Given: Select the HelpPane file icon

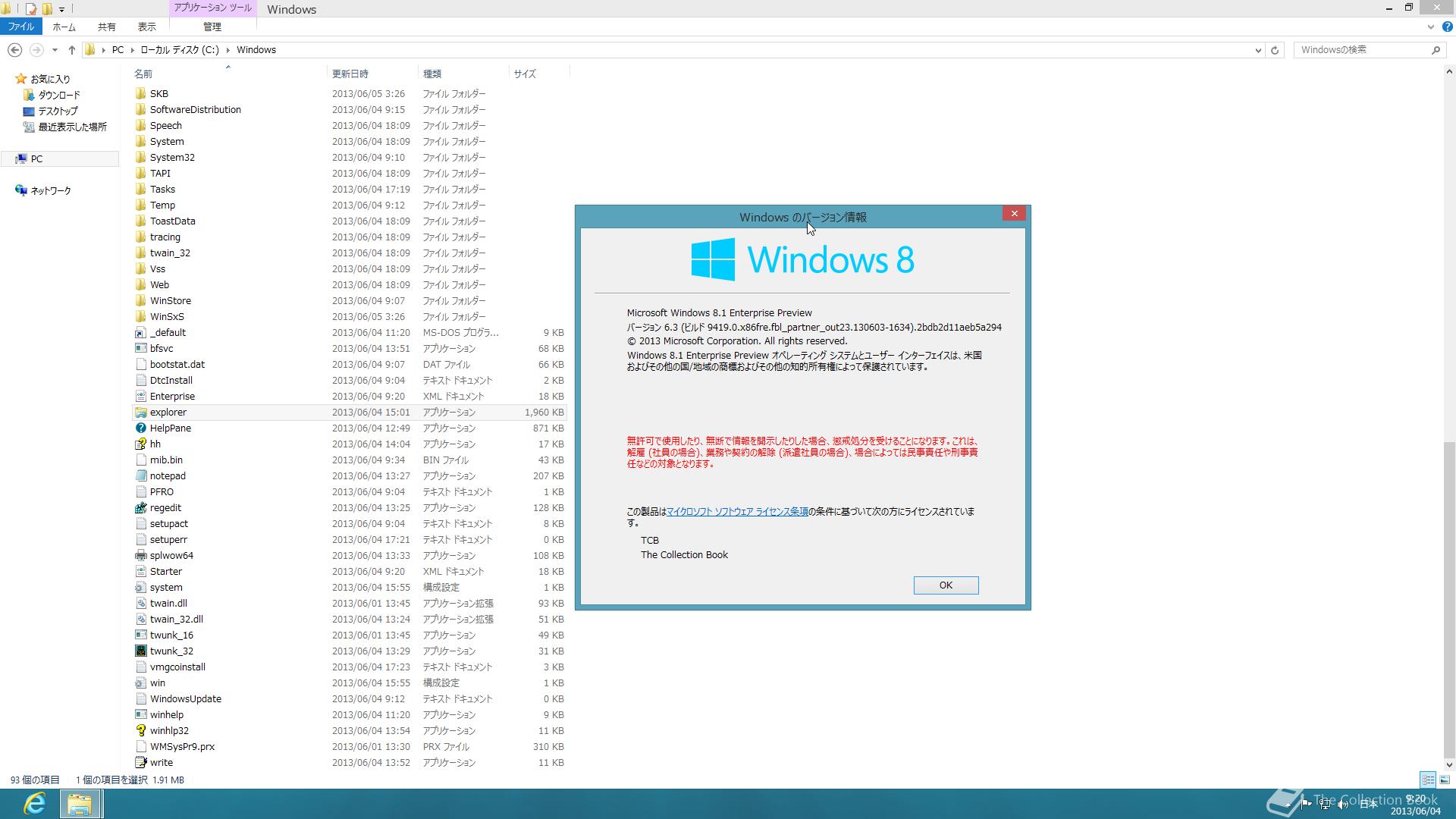Looking at the screenshot, I should (140, 428).
